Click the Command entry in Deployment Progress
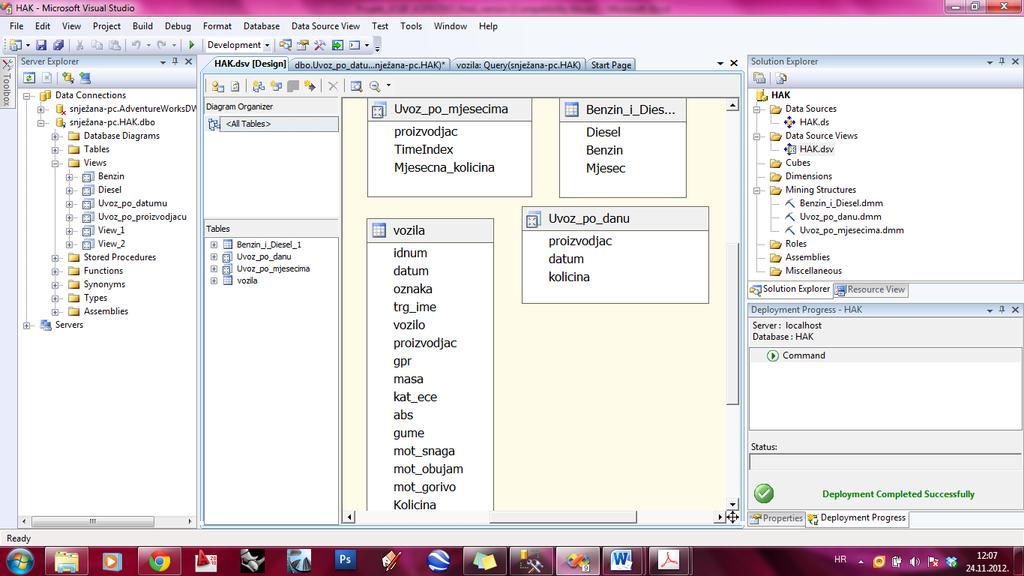The height and width of the screenshot is (576, 1024). tap(804, 355)
